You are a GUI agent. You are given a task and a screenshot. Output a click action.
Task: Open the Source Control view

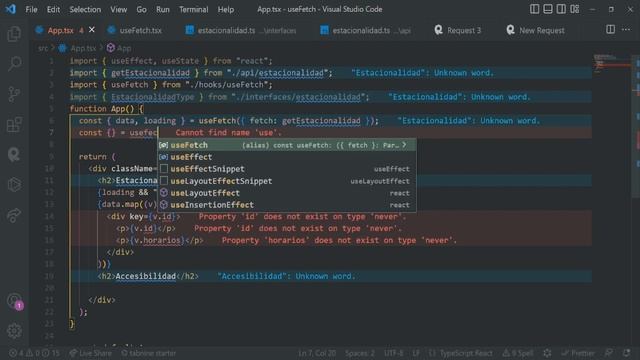pos(14,94)
